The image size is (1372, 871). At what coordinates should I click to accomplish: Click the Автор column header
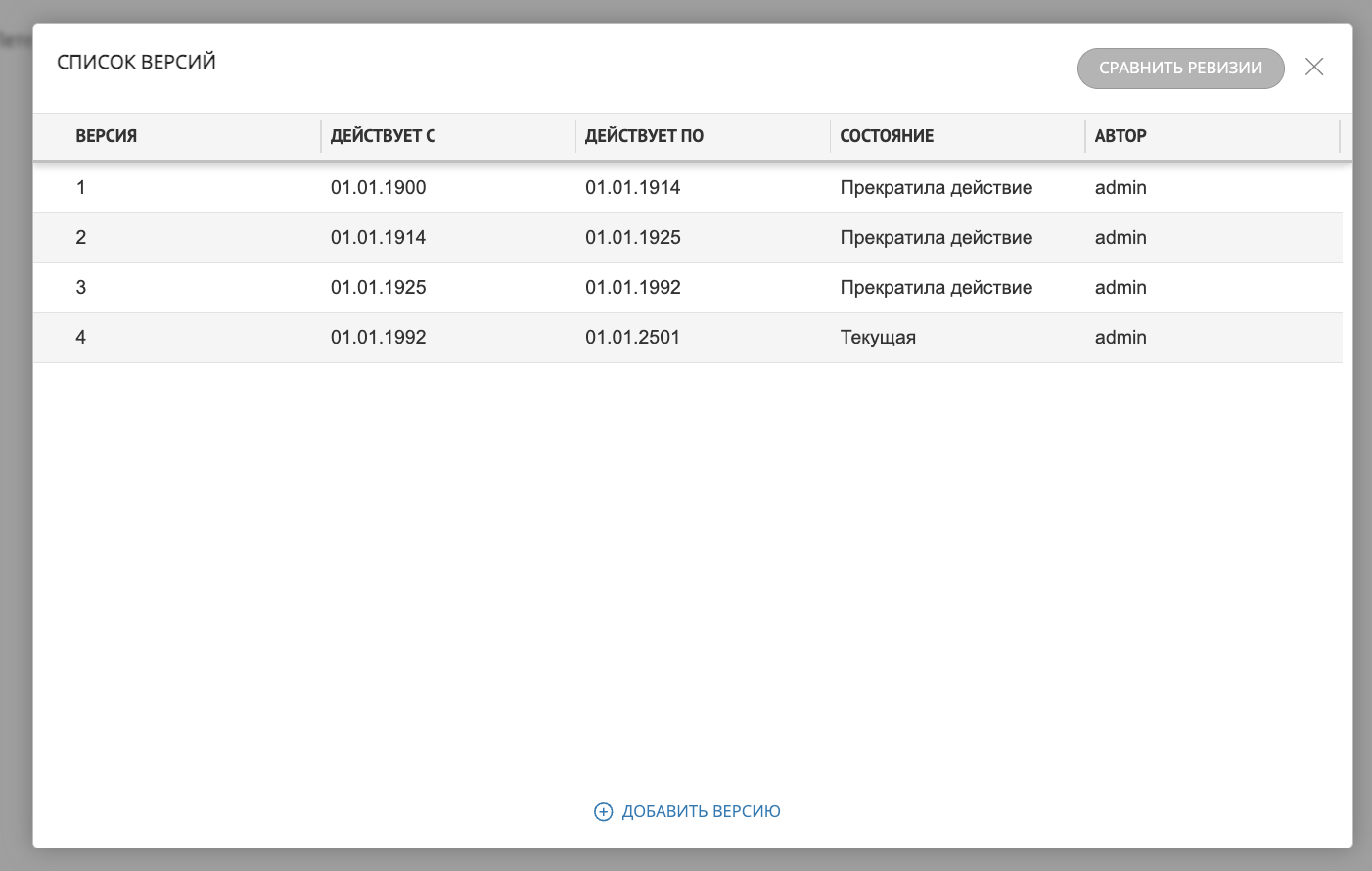[x=1120, y=136]
